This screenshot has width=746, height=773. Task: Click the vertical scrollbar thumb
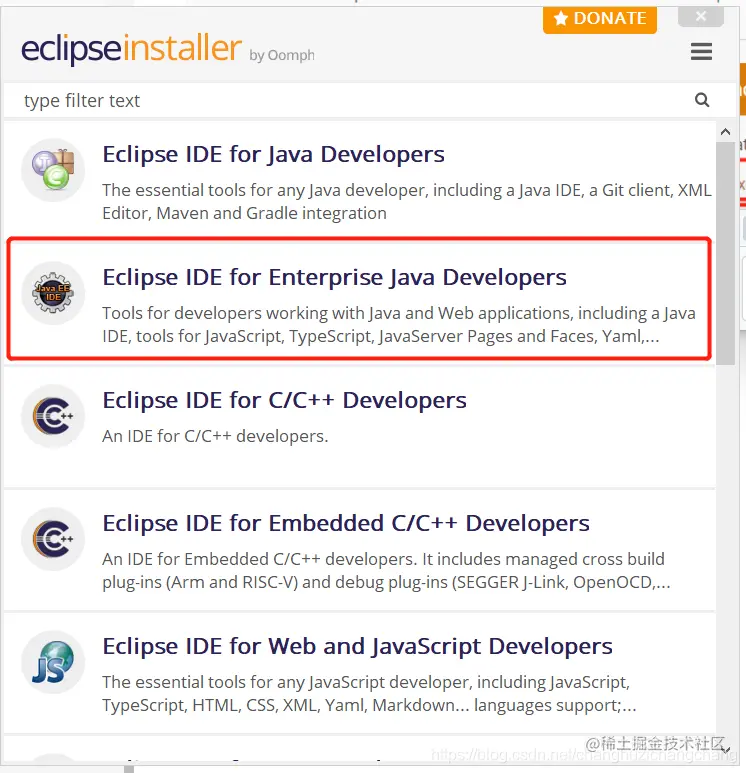pos(725,253)
